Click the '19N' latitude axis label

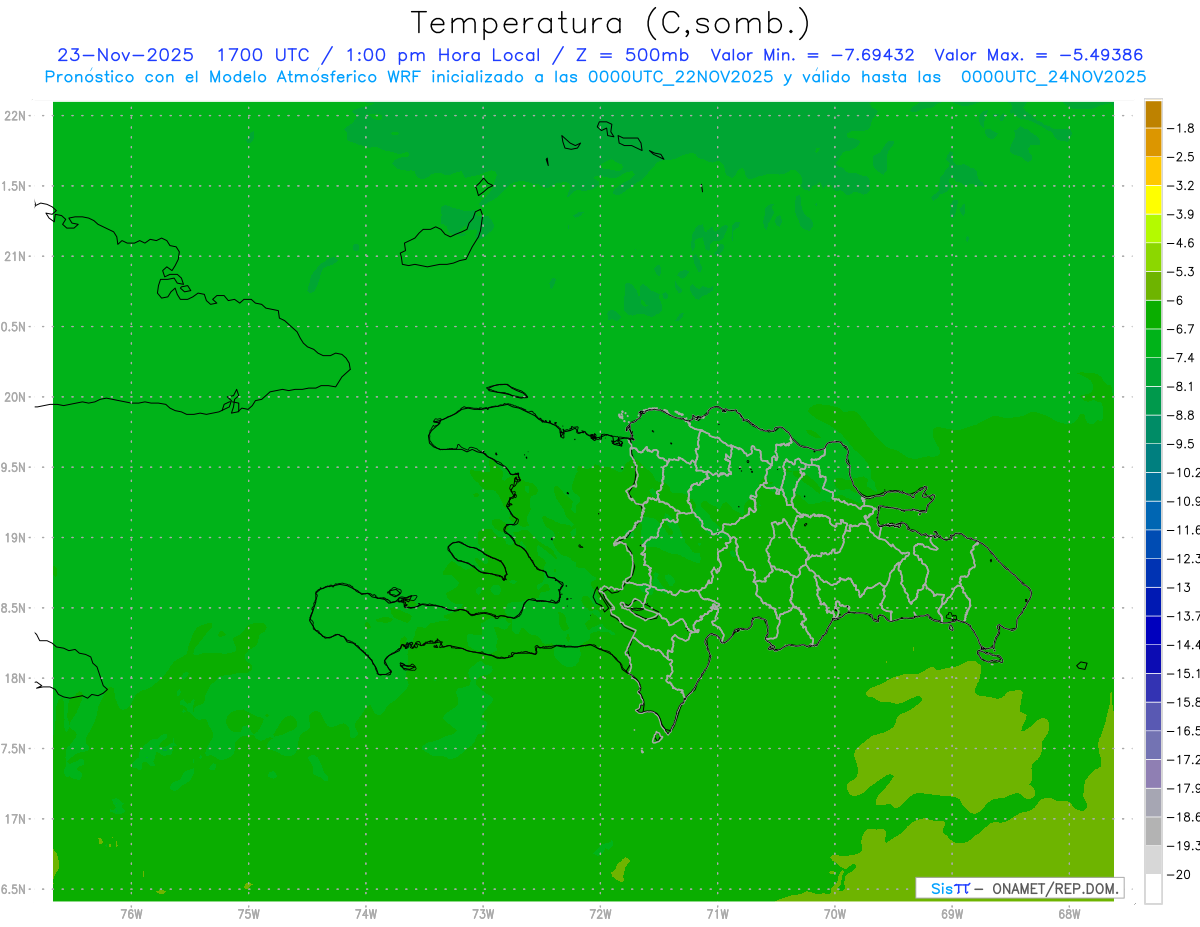click(16, 538)
